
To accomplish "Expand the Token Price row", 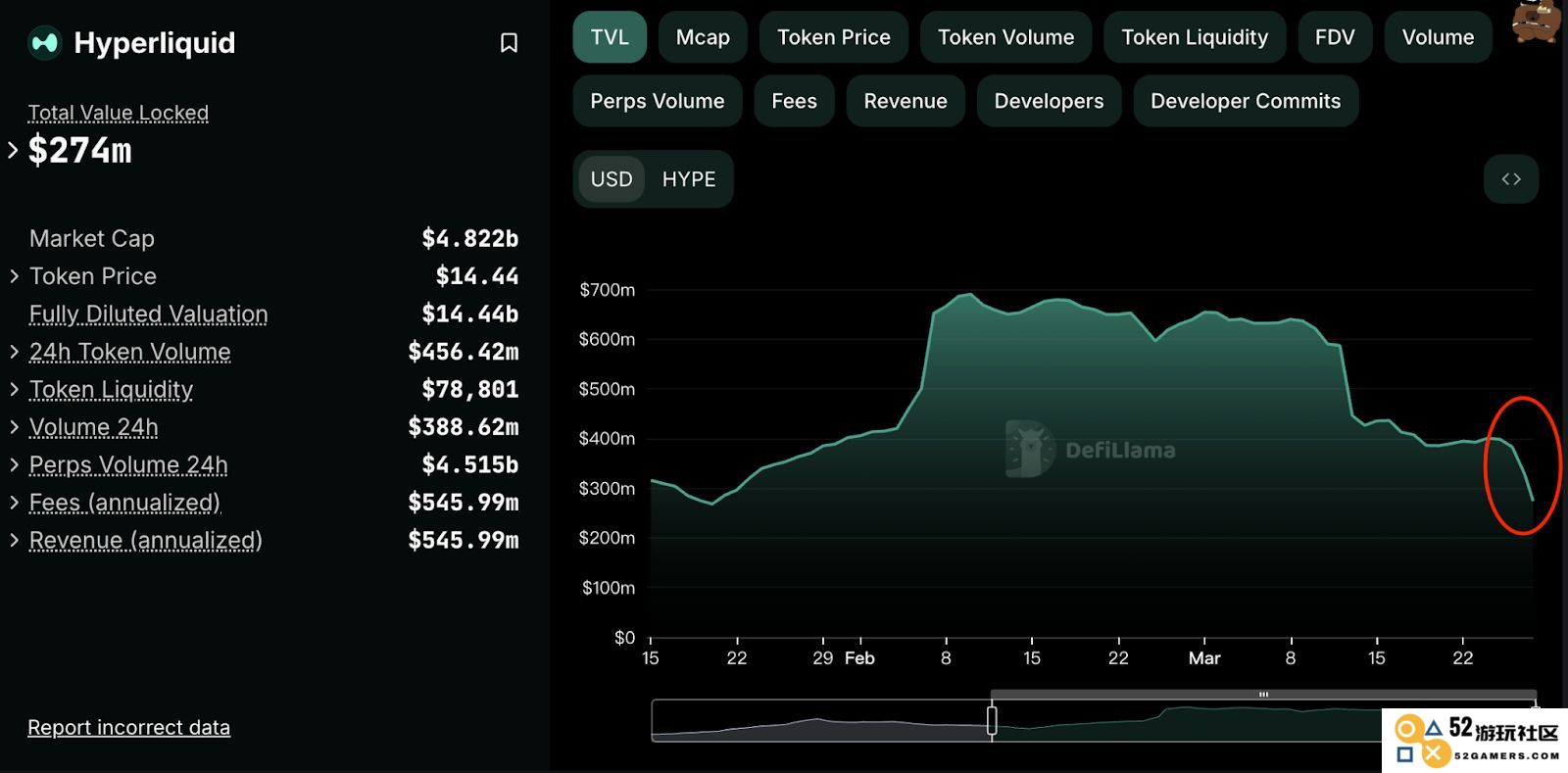I will pos(14,276).
